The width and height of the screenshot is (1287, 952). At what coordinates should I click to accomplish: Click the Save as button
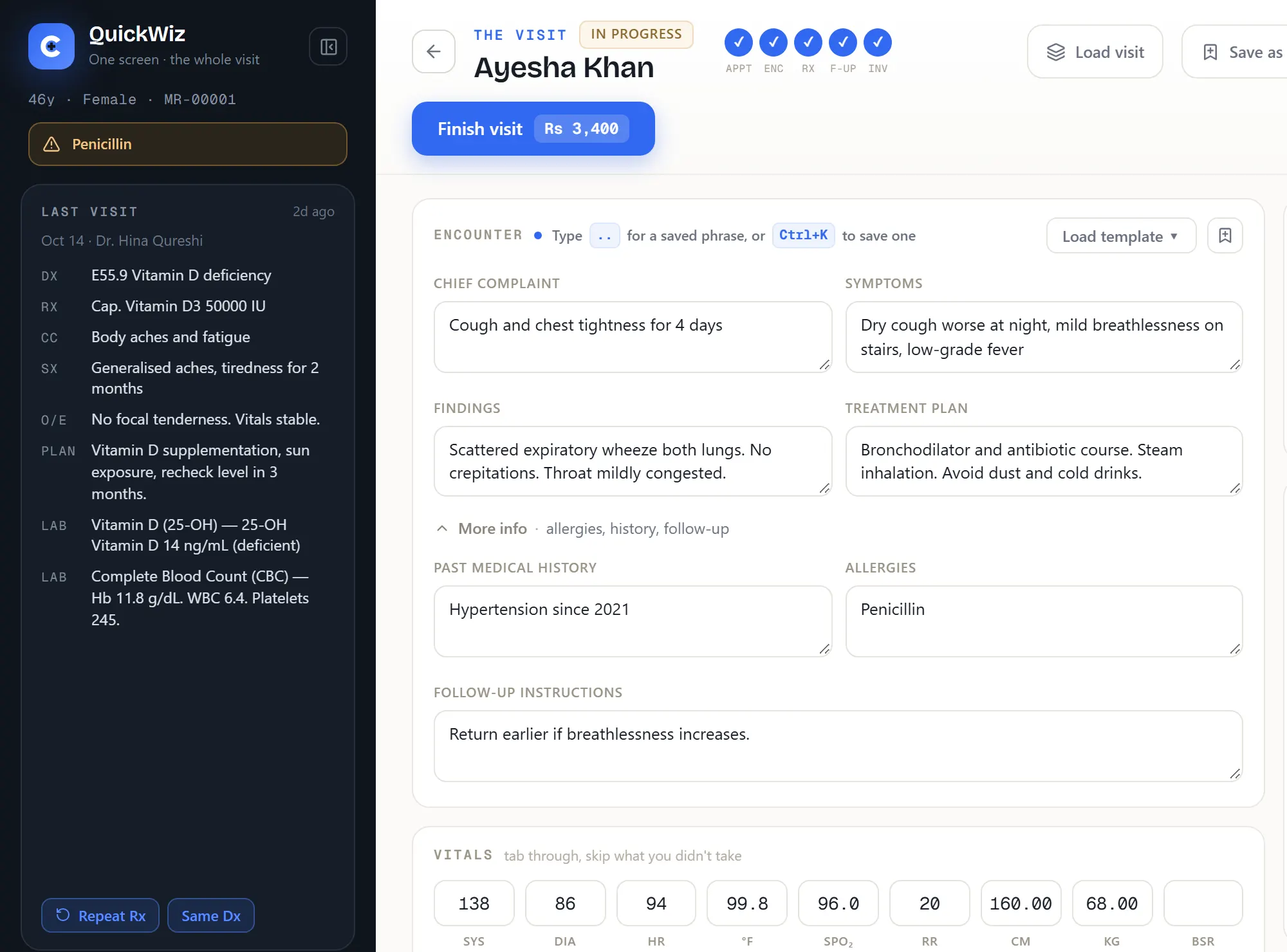[x=1236, y=52]
